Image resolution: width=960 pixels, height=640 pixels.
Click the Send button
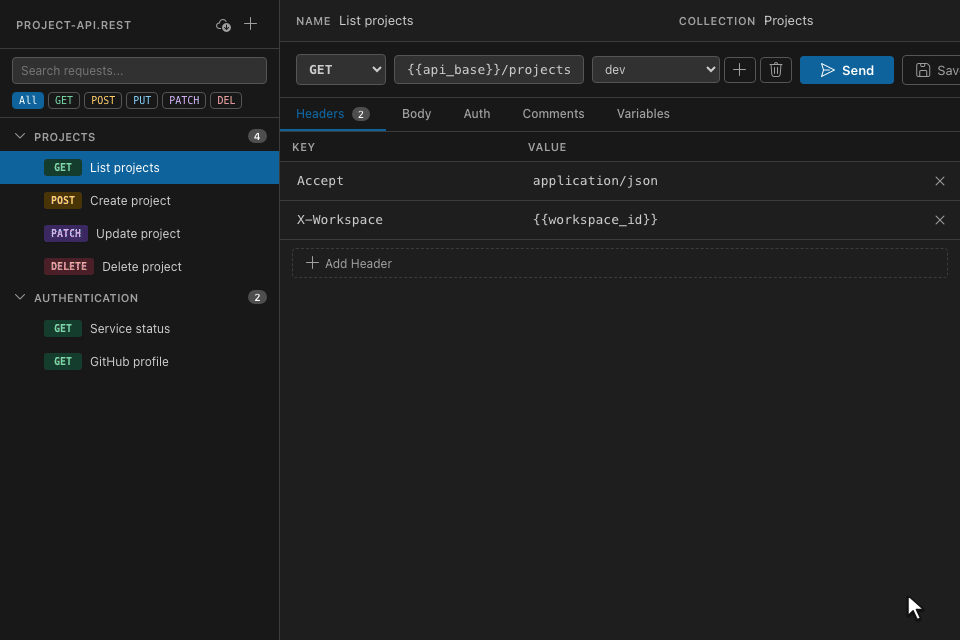847,70
